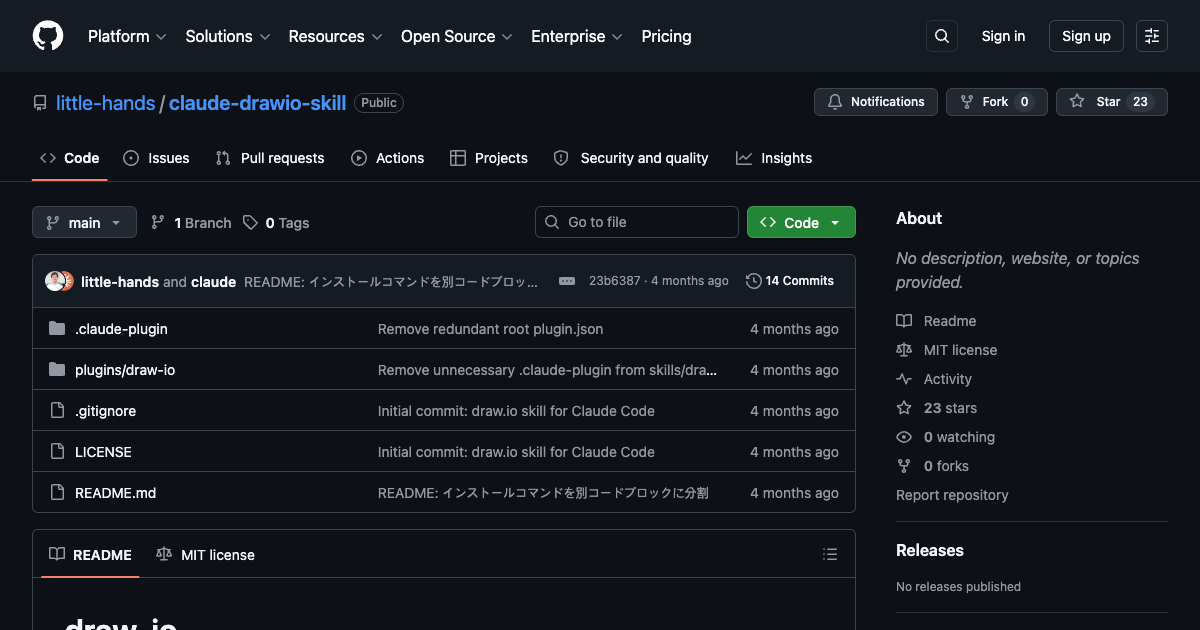The height and width of the screenshot is (630, 1200).
Task: Click the fork icon beside 0 forks
Action: tap(904, 466)
